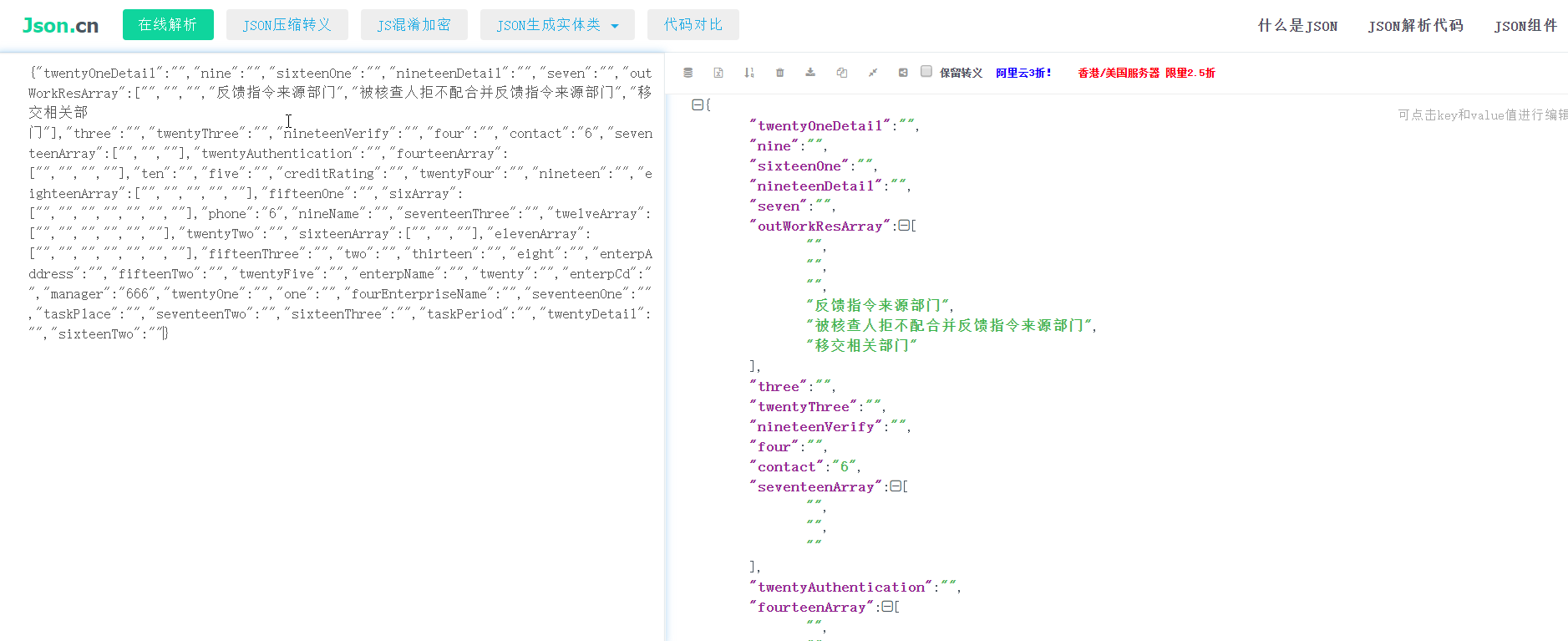Click the download JSON icon
Image resolution: width=1568 pixels, height=641 pixels.
(x=810, y=73)
